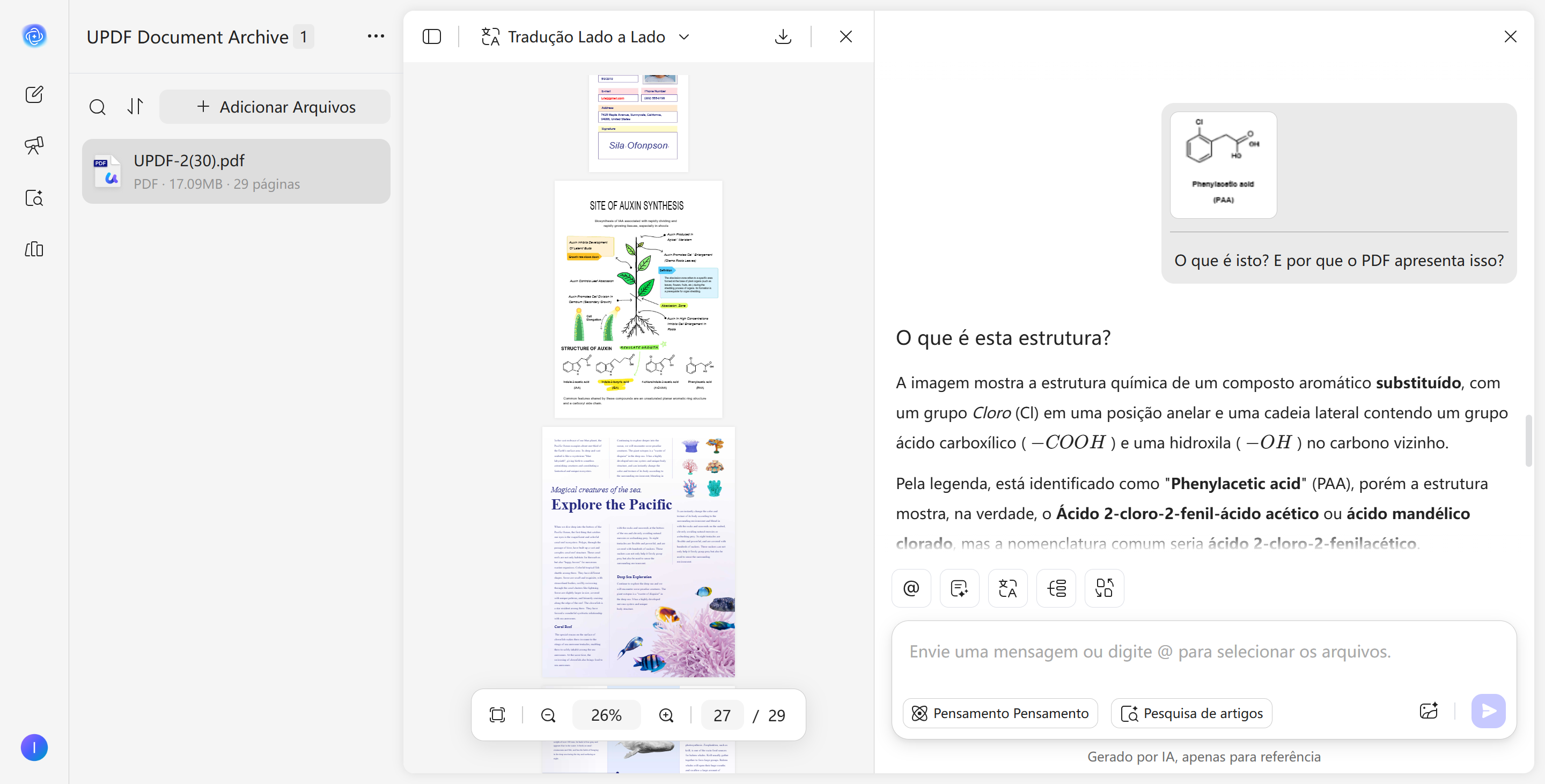This screenshot has width=1545, height=784.
Task: Open the archive more options menu
Action: 376,36
